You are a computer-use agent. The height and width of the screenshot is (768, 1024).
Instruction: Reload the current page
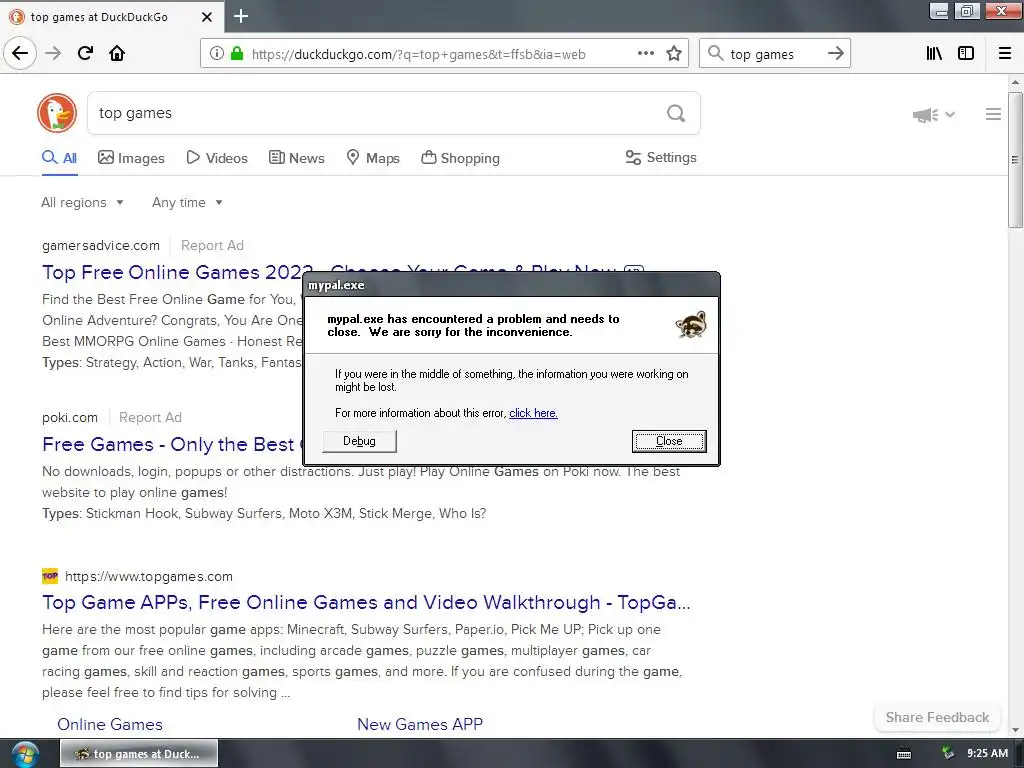tap(85, 53)
